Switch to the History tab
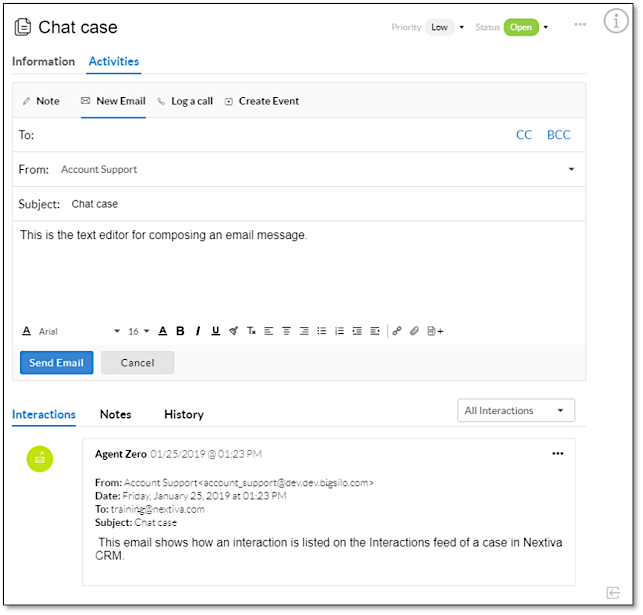 tap(183, 414)
